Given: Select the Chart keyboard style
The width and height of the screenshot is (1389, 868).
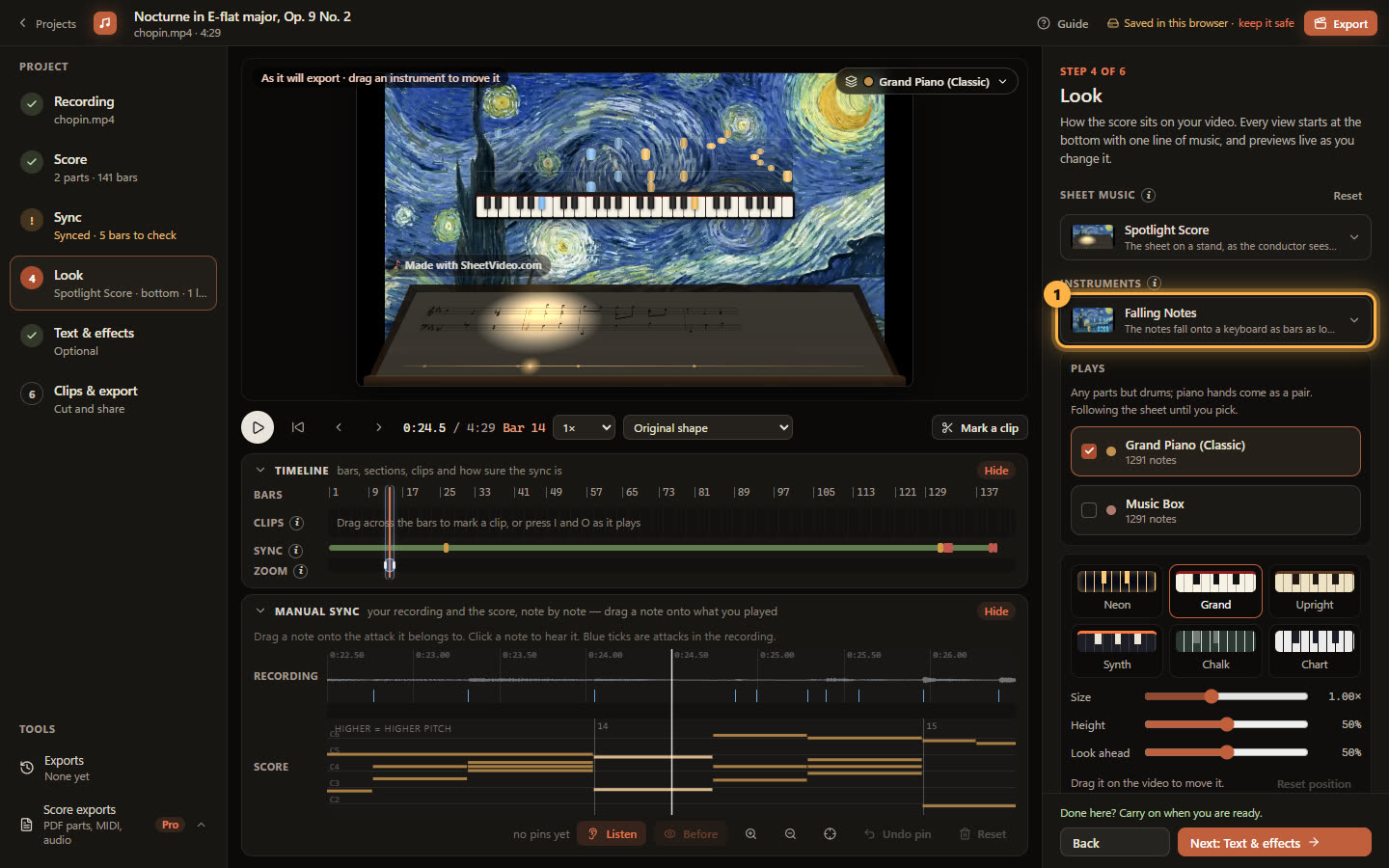Looking at the screenshot, I should [x=1314, y=651].
